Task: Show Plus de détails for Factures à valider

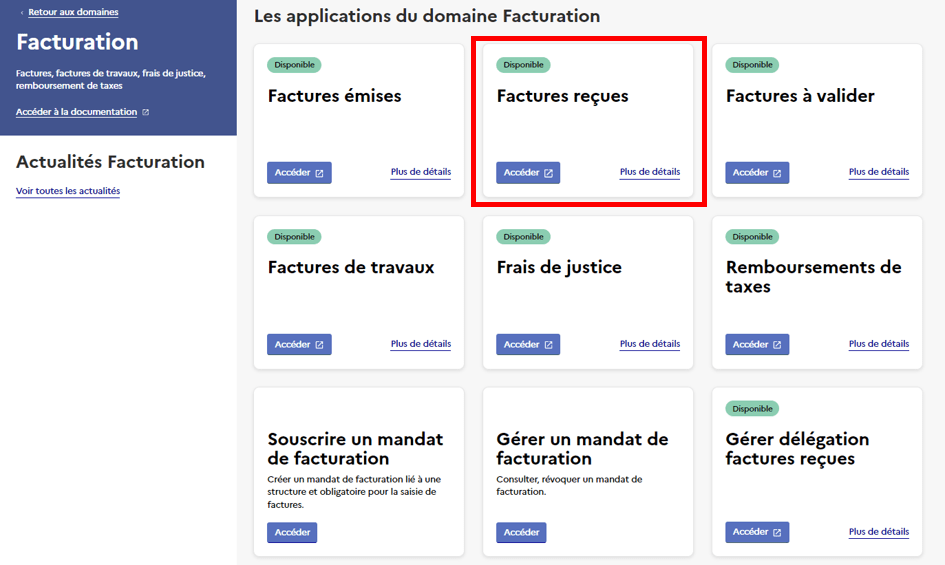Action: tap(878, 172)
